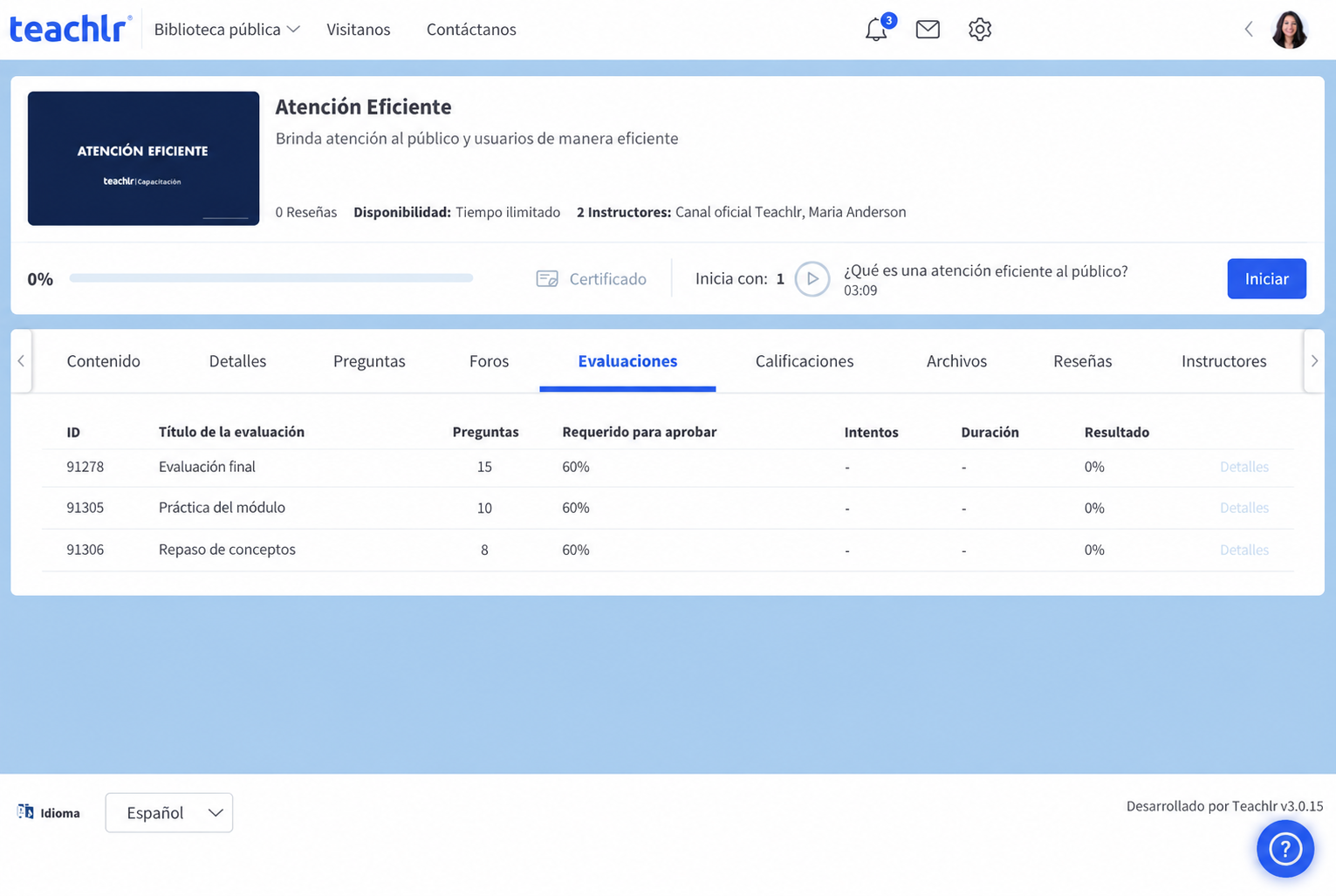Open Detalles for Práctica del módulo
Image resolution: width=1336 pixels, height=896 pixels.
click(1244, 508)
